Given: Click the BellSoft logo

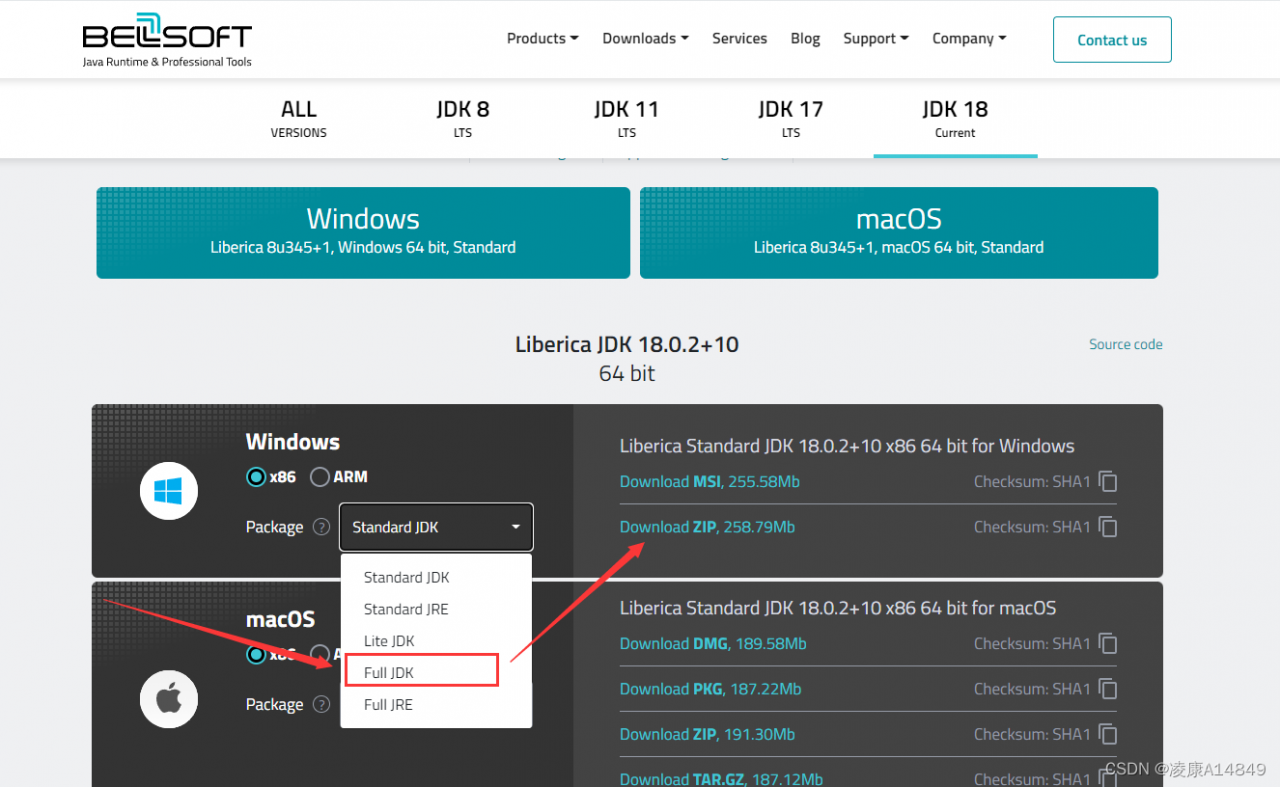Looking at the screenshot, I should [x=167, y=40].
